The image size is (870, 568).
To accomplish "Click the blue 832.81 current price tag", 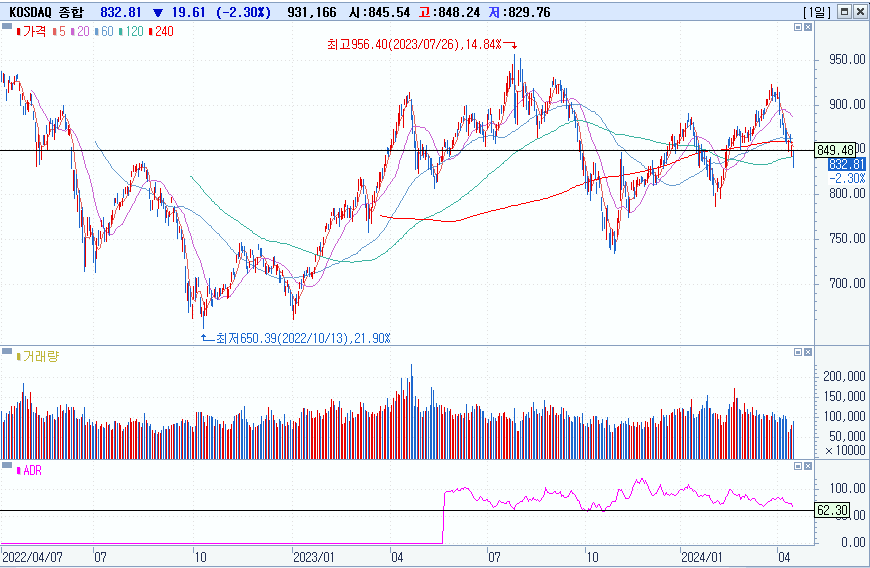I will click(846, 164).
